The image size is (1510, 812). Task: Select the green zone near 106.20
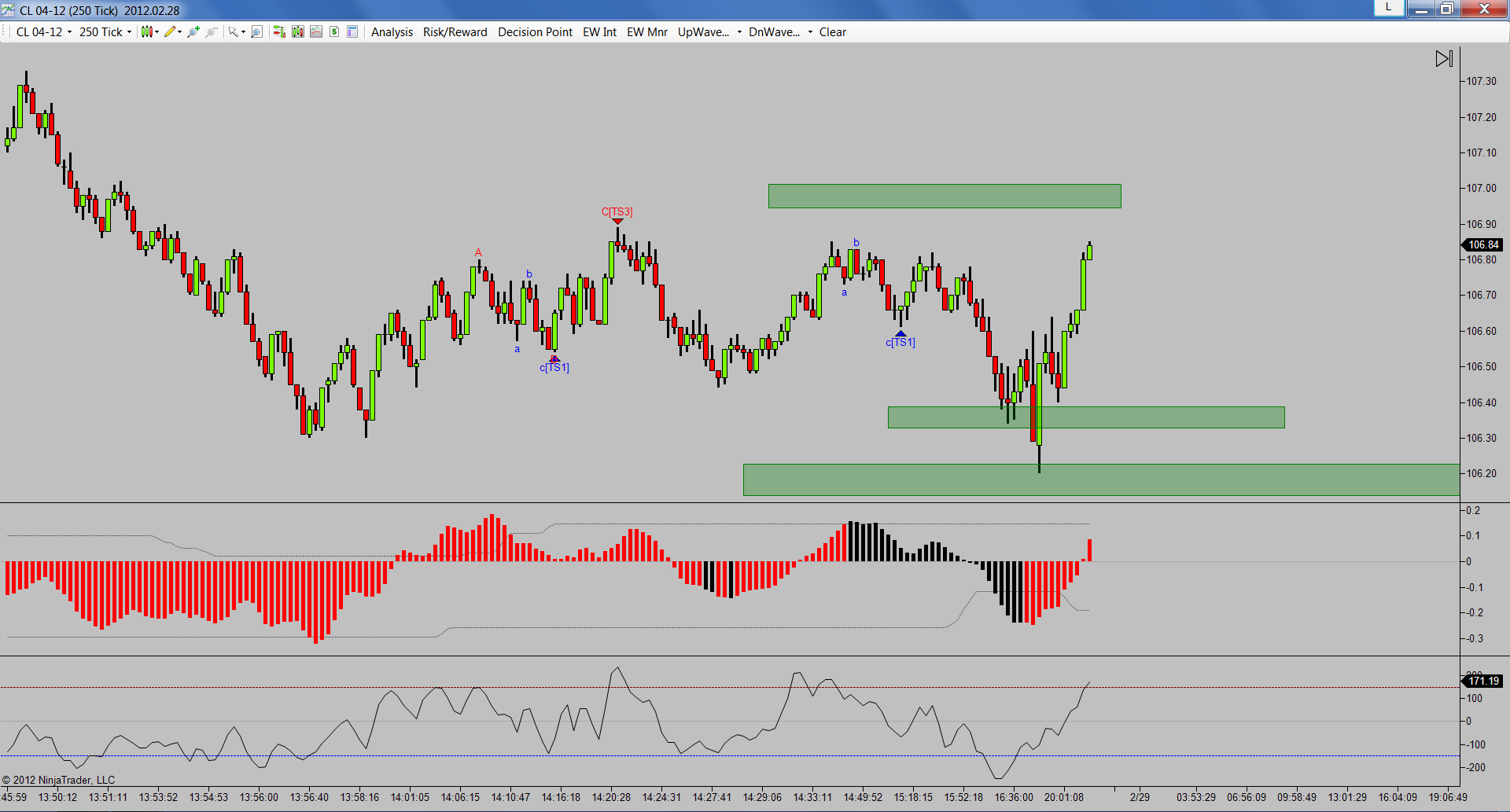point(1101,479)
